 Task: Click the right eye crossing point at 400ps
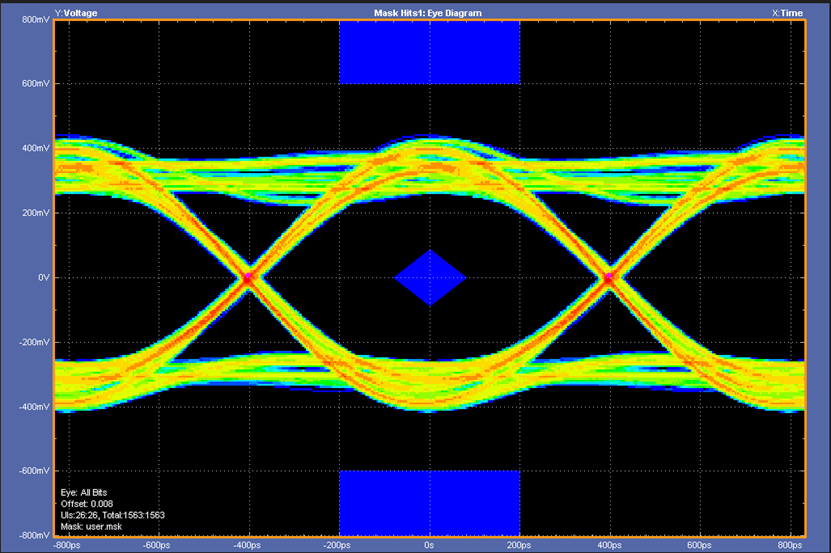click(x=609, y=277)
